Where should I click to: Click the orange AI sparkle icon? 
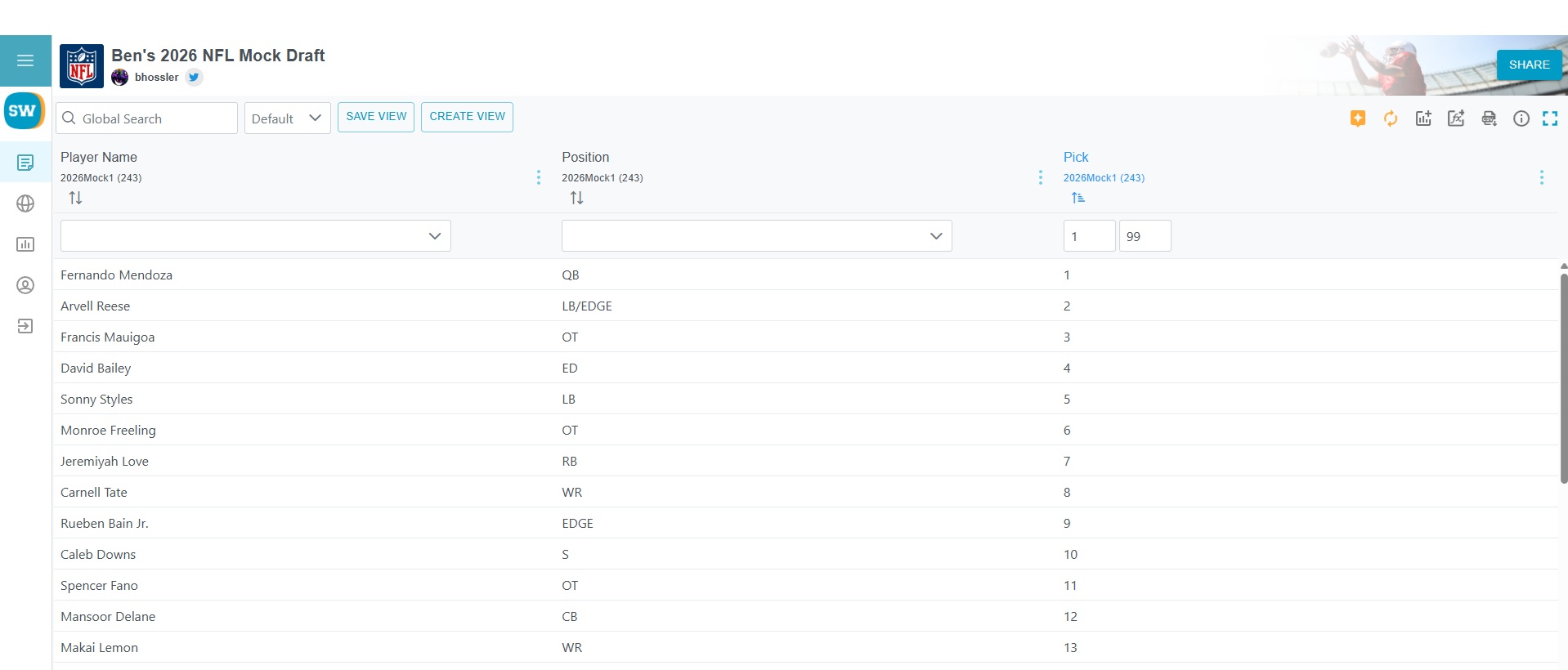tap(1357, 118)
